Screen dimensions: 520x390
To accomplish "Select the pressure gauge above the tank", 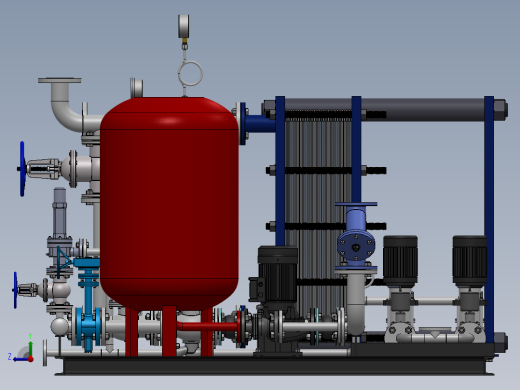I will tap(183, 26).
